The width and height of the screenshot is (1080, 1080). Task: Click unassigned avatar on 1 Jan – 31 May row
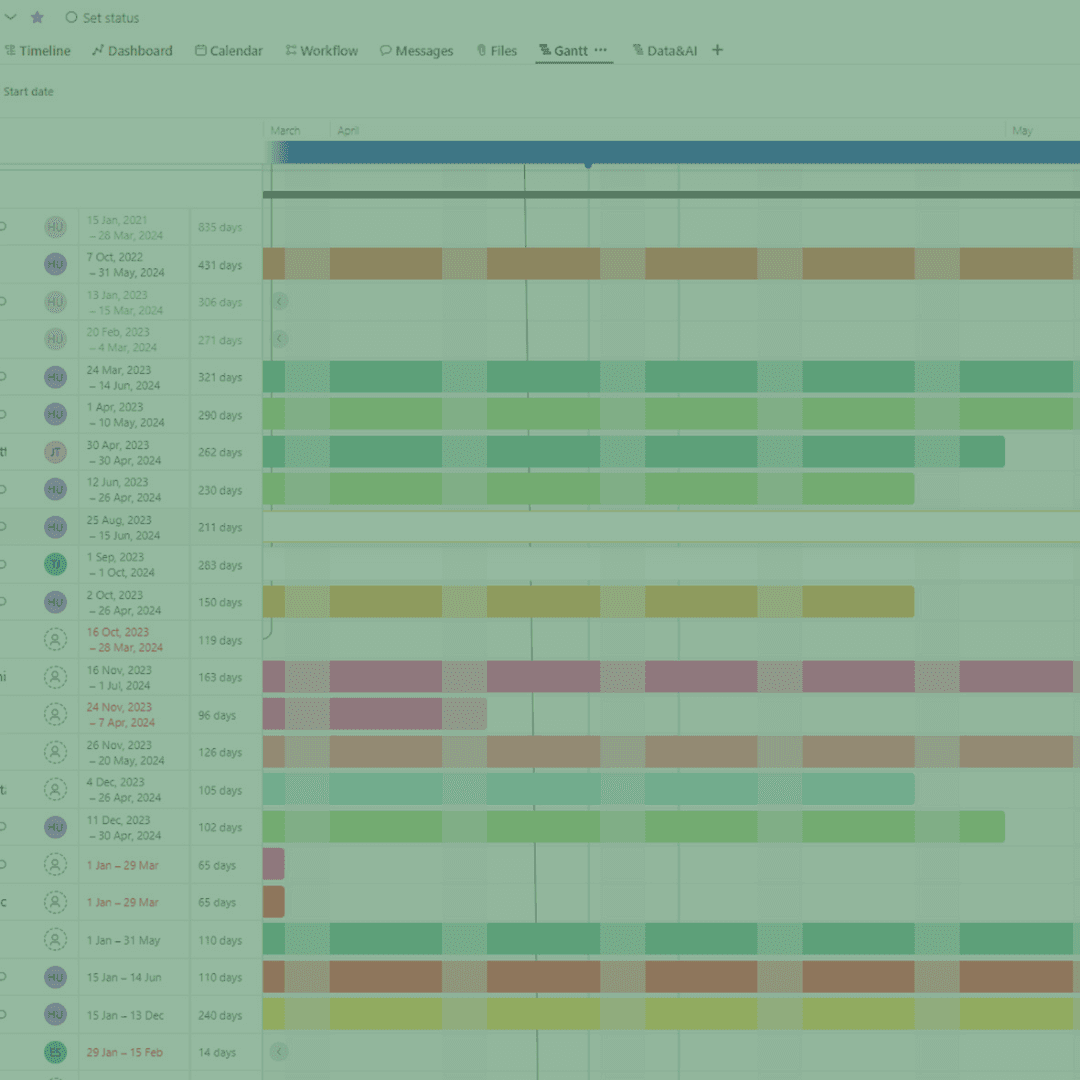click(x=55, y=940)
